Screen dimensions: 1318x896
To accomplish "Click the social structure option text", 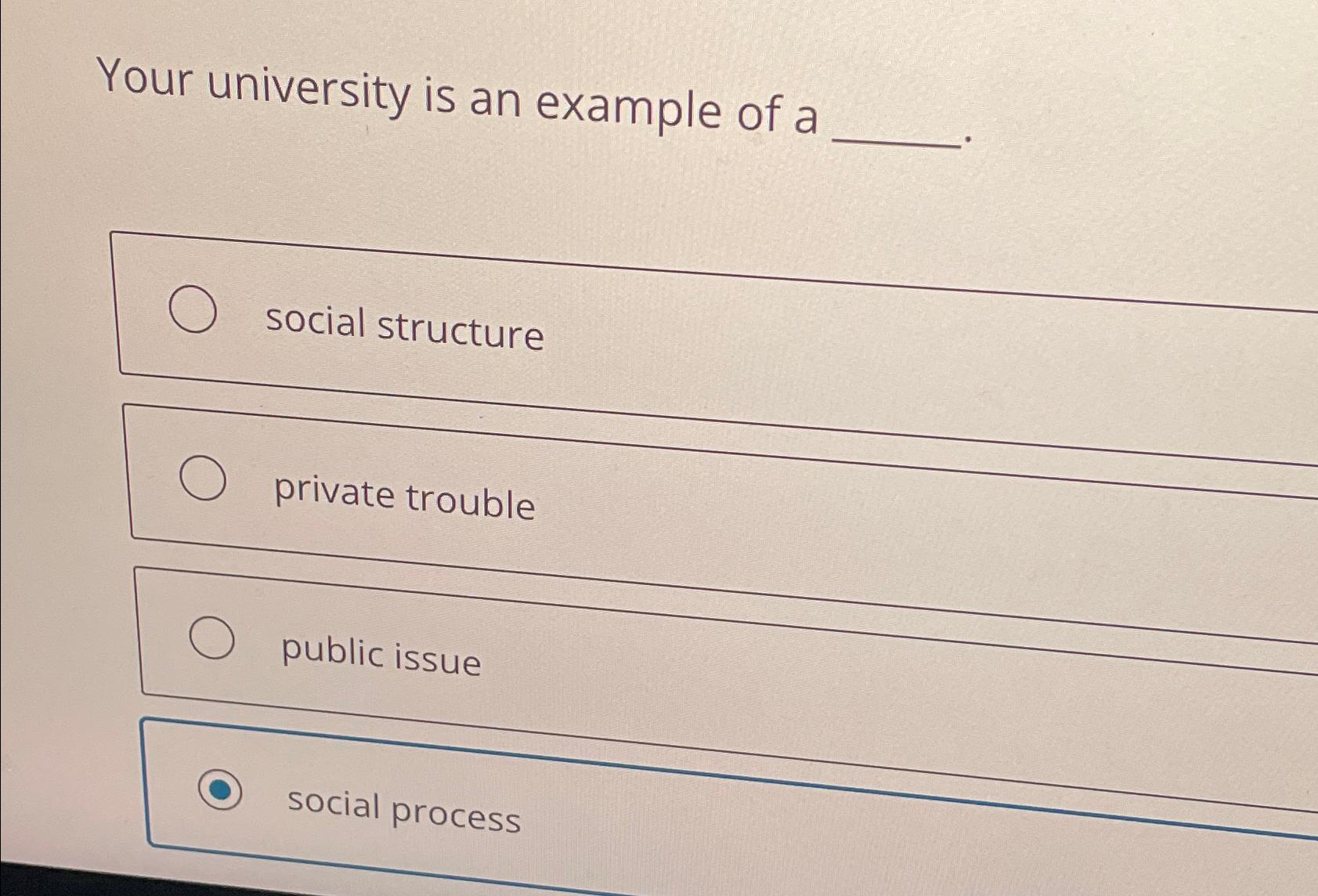I will pos(404,328).
